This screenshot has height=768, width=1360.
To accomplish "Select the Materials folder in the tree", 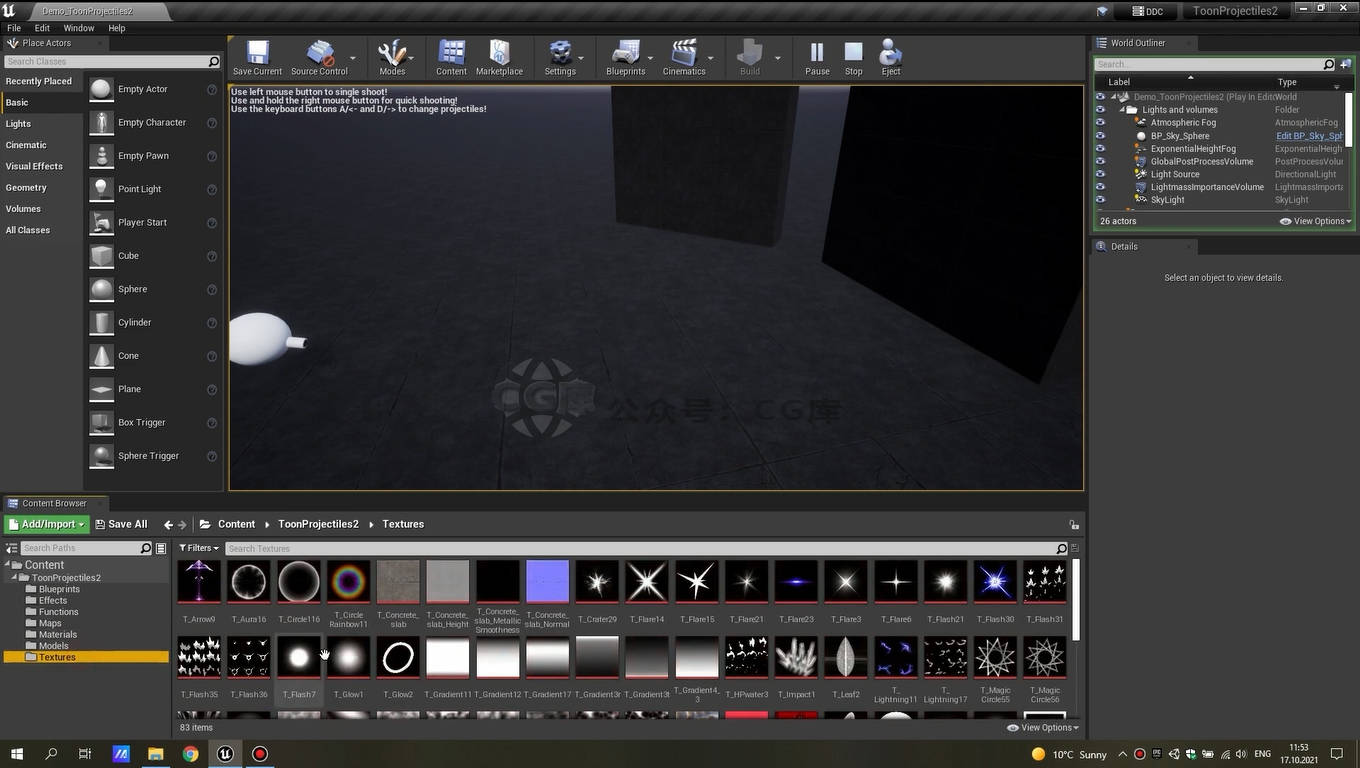I will [58, 634].
